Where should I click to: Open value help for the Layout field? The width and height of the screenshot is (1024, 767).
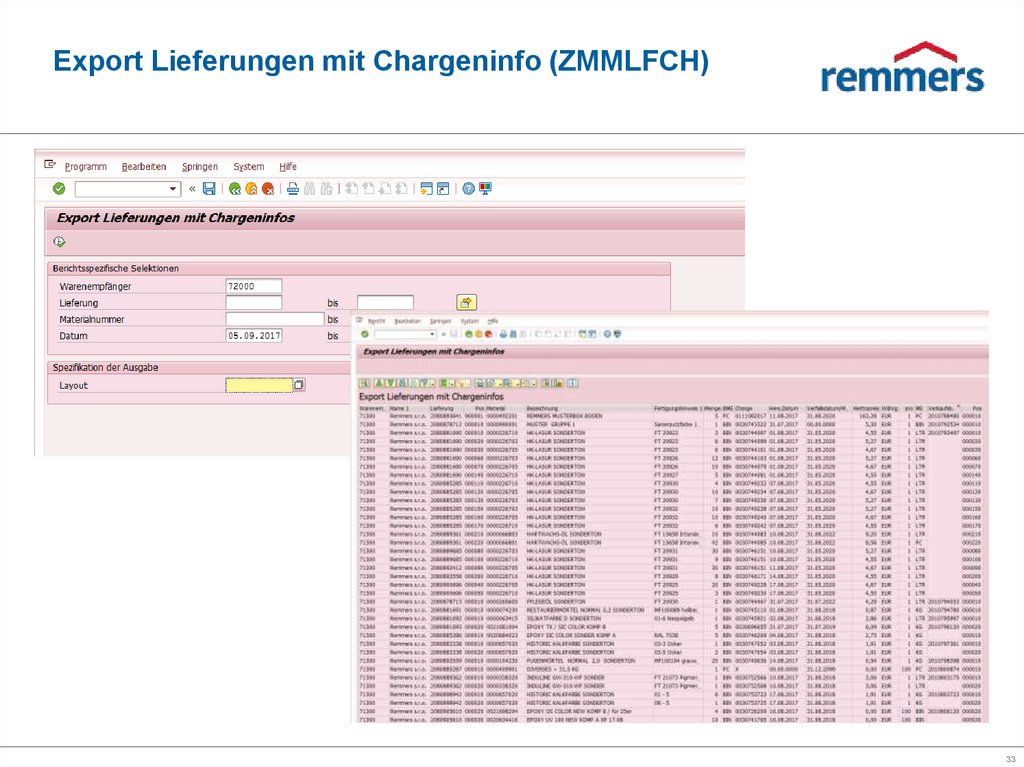pos(298,384)
